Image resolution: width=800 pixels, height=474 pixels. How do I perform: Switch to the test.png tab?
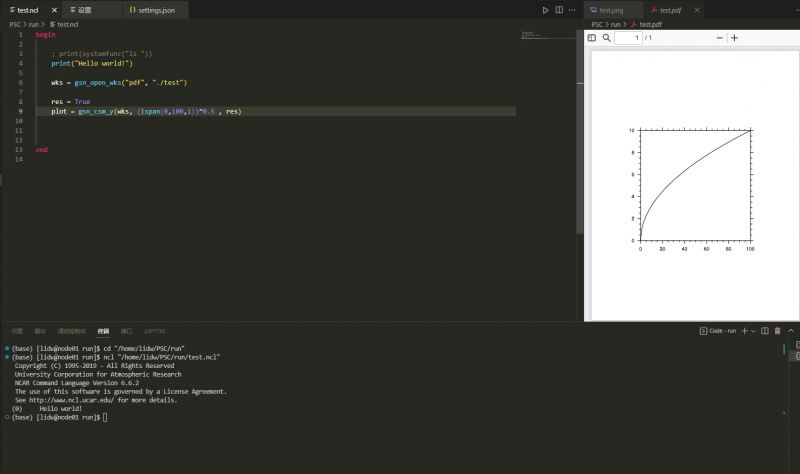click(x=611, y=10)
